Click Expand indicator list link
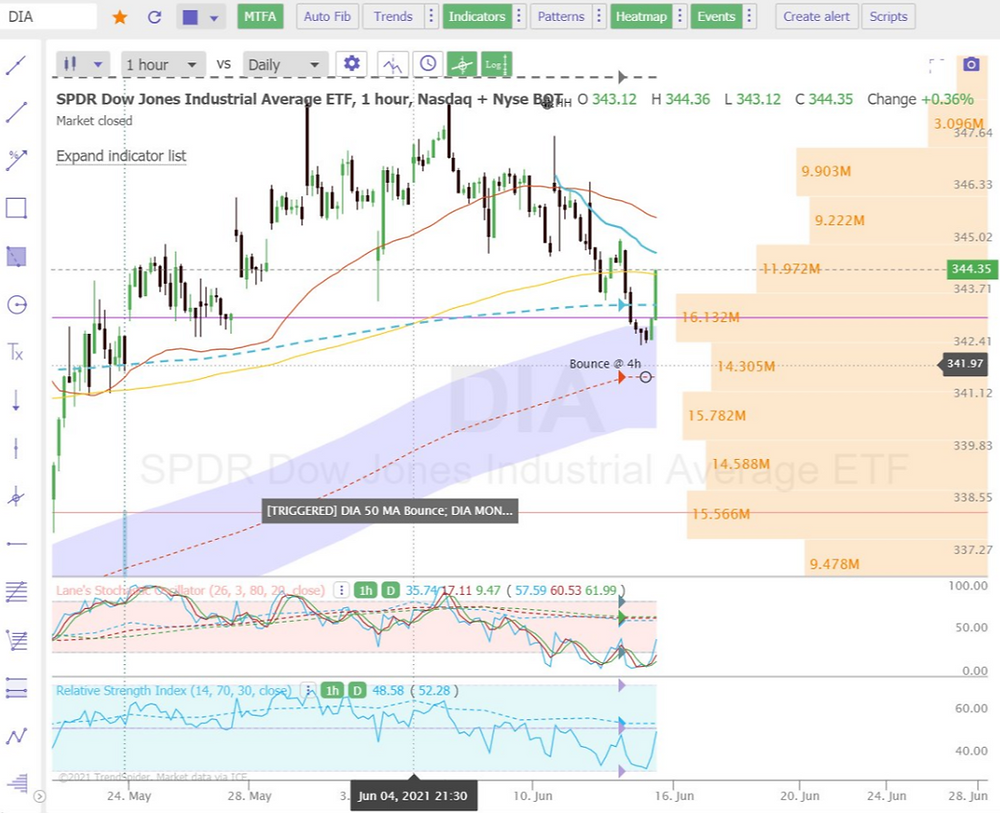This screenshot has width=1000, height=813. pos(121,156)
